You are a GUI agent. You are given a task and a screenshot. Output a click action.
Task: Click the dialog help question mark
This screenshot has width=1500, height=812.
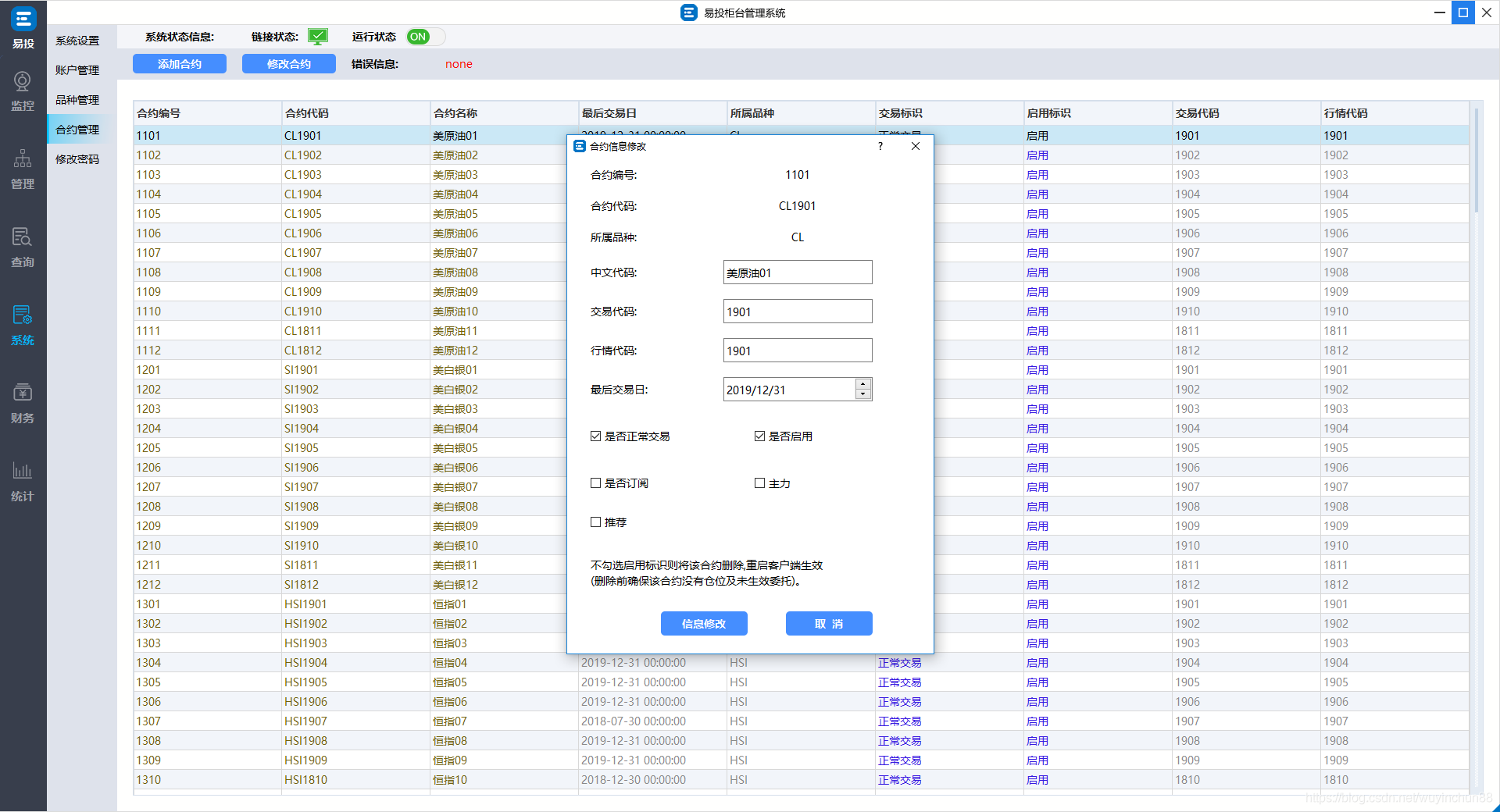click(x=880, y=146)
